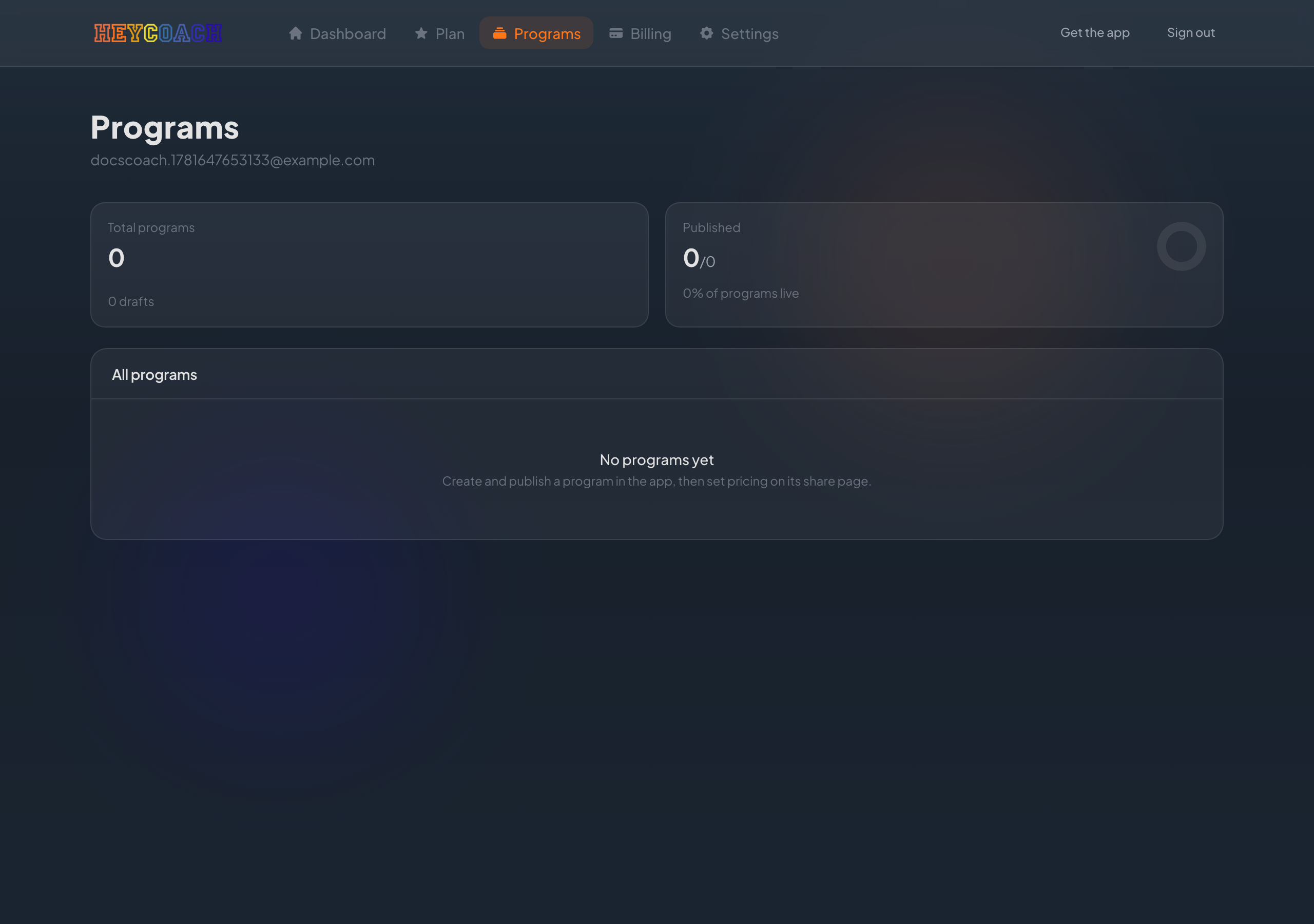Click the Billing card icon
Viewport: 1314px width, 924px height.
(x=616, y=33)
